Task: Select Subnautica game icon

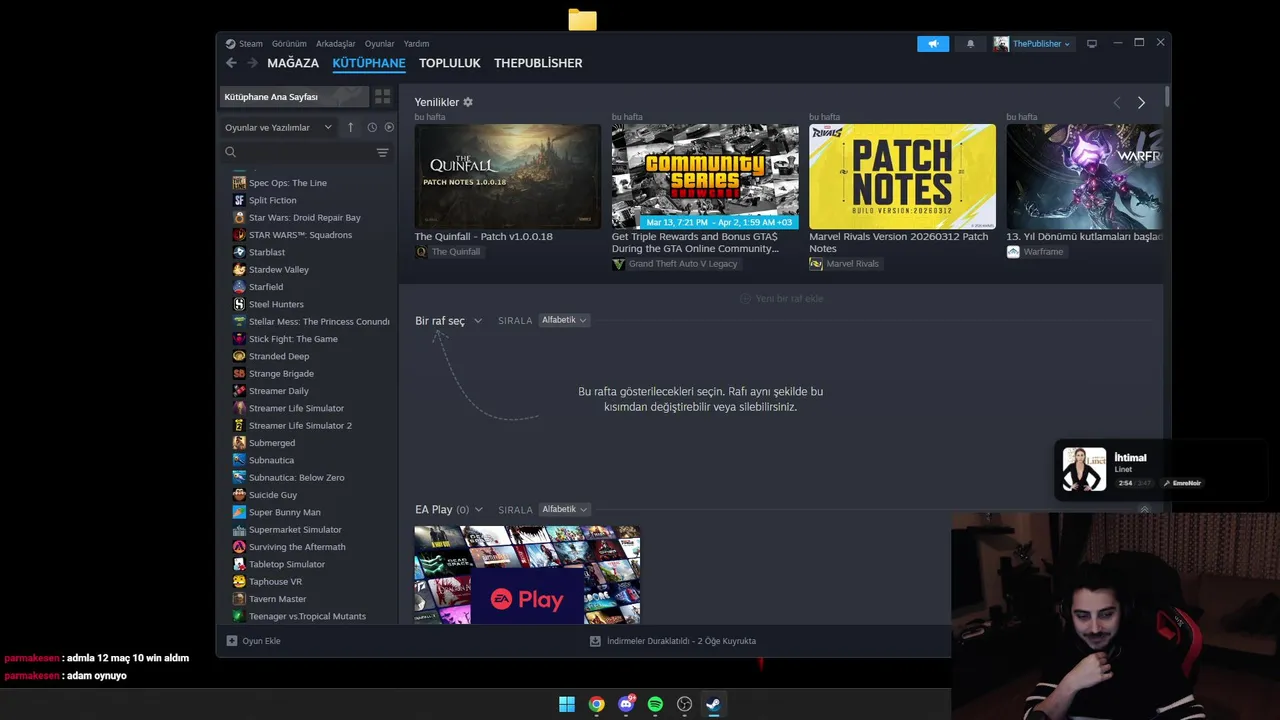Action: tap(239, 460)
